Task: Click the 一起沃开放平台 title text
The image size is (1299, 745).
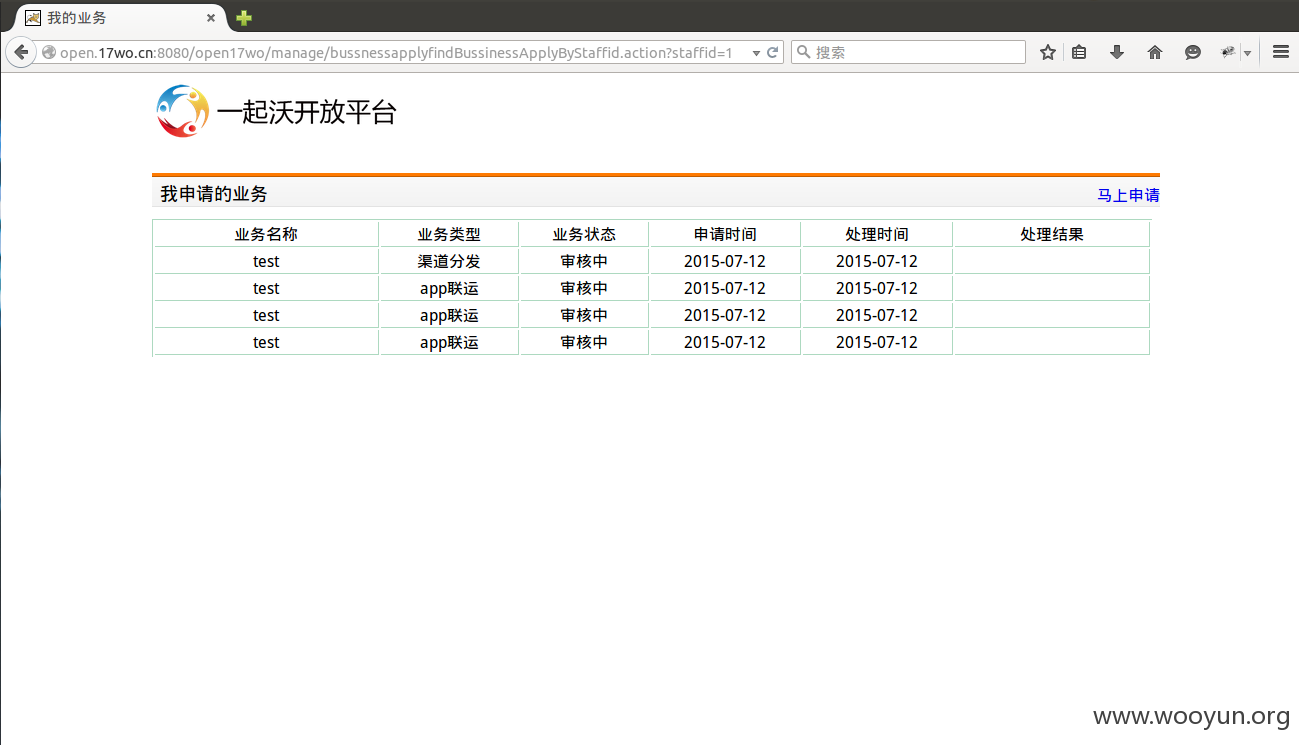Action: point(306,112)
